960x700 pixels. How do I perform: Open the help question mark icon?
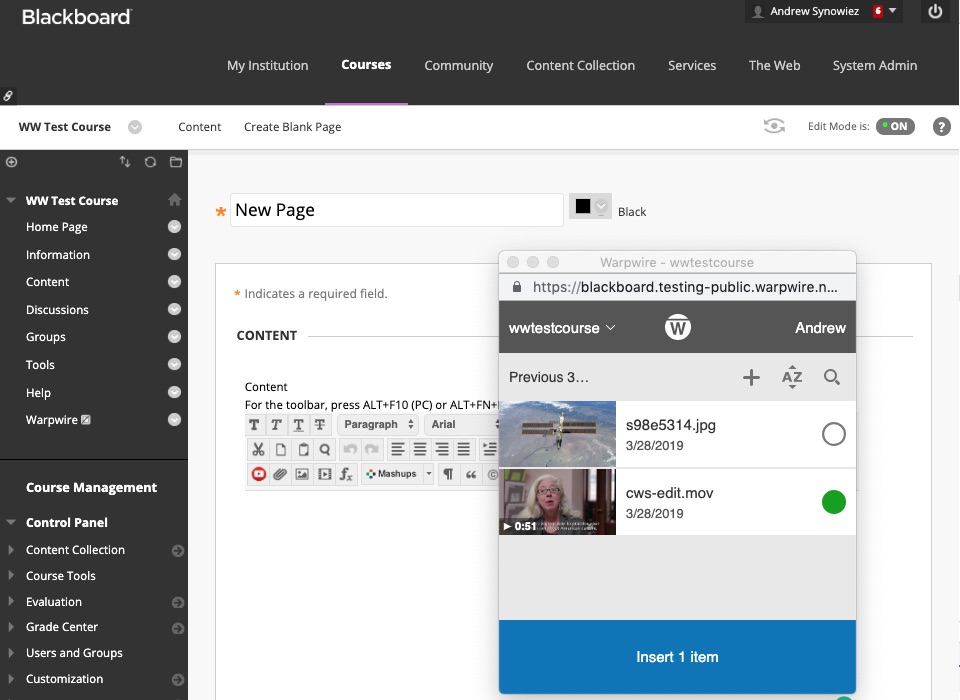coord(942,127)
